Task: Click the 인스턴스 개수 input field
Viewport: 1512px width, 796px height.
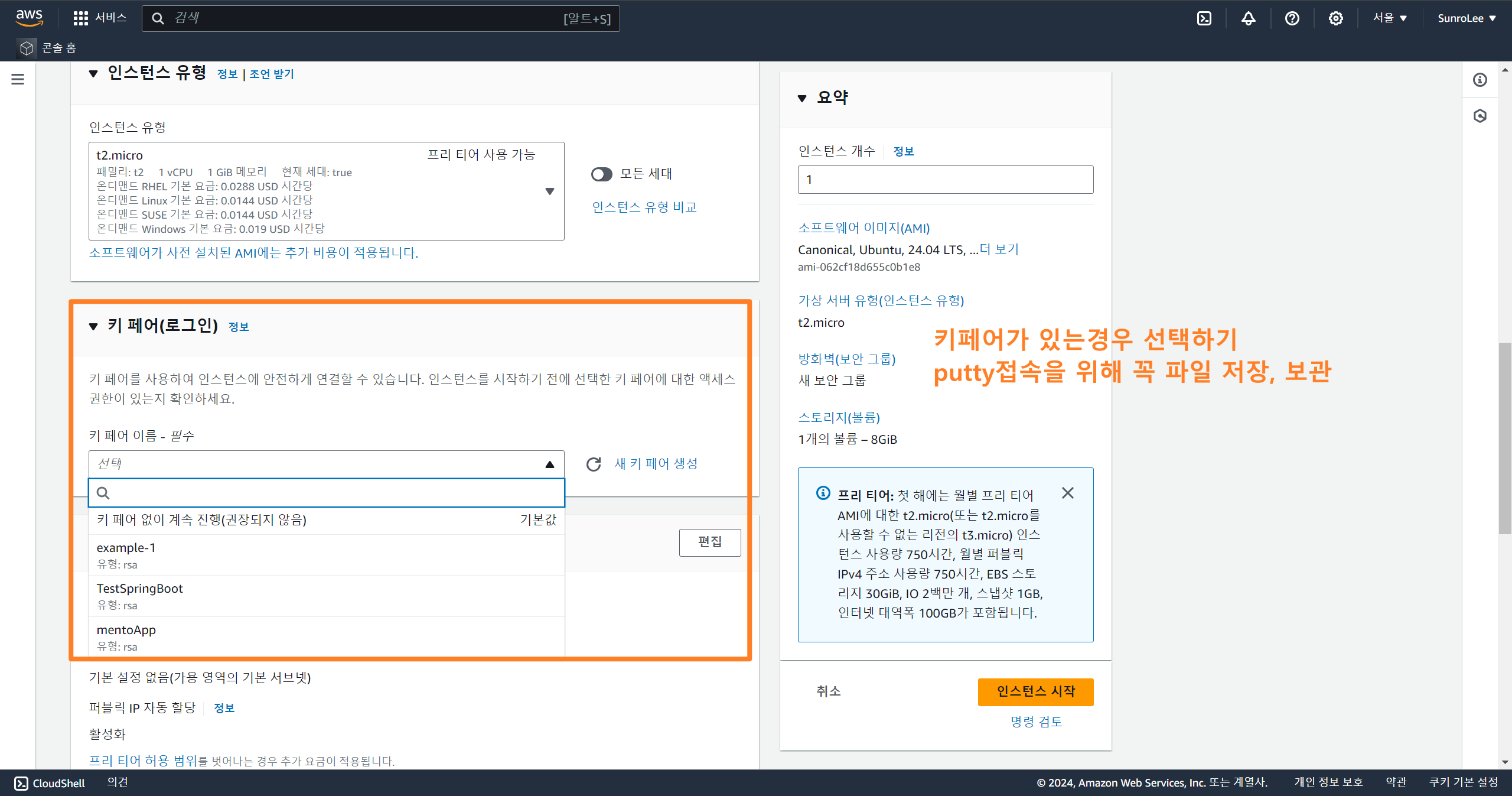Action: (x=945, y=180)
